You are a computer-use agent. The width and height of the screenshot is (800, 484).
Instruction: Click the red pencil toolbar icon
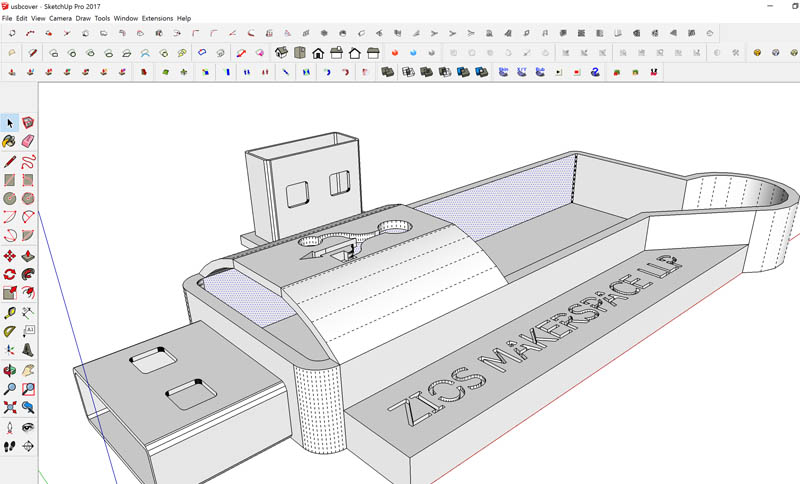(x=33, y=53)
